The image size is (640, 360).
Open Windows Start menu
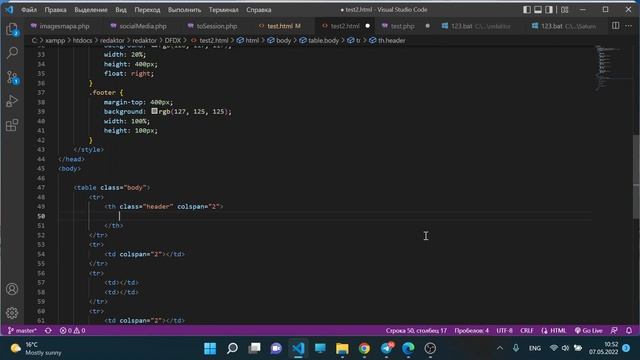click(210, 348)
